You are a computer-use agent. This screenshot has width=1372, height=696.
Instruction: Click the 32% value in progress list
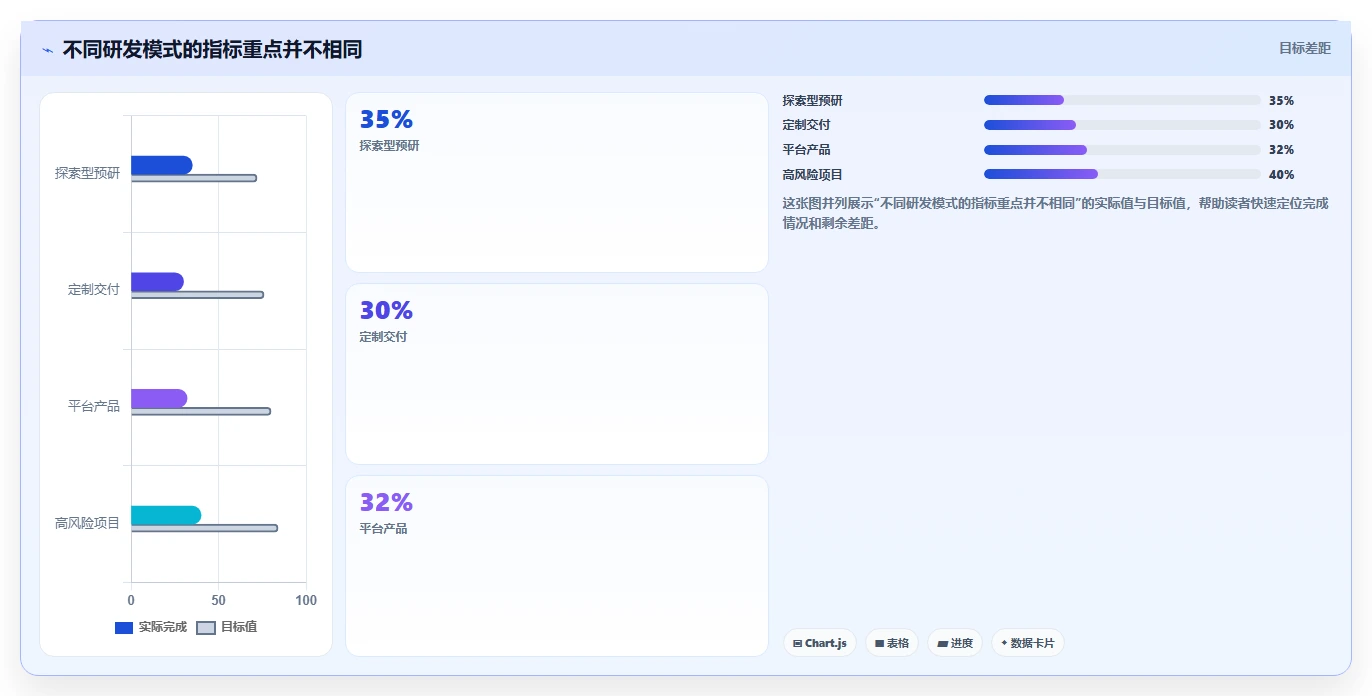point(1281,150)
